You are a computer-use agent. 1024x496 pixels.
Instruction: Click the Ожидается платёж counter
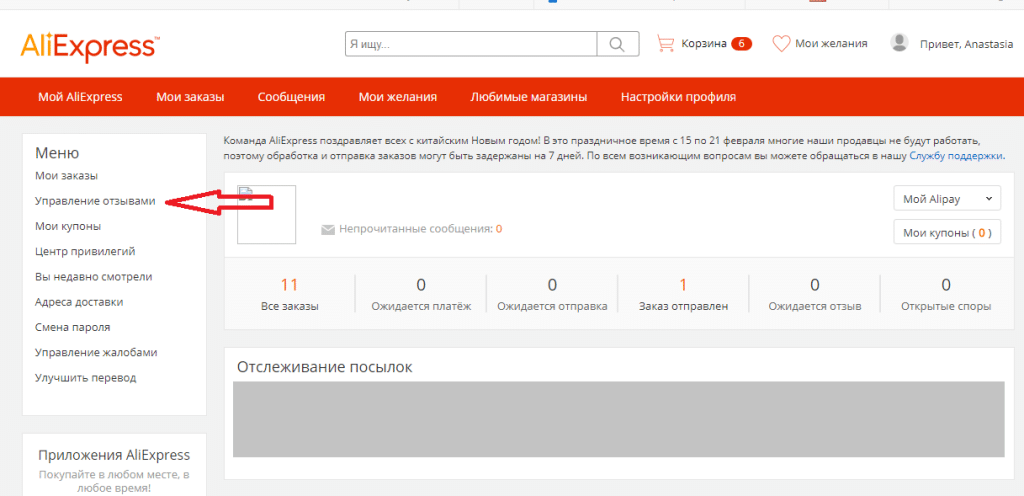pyautogui.click(x=421, y=294)
